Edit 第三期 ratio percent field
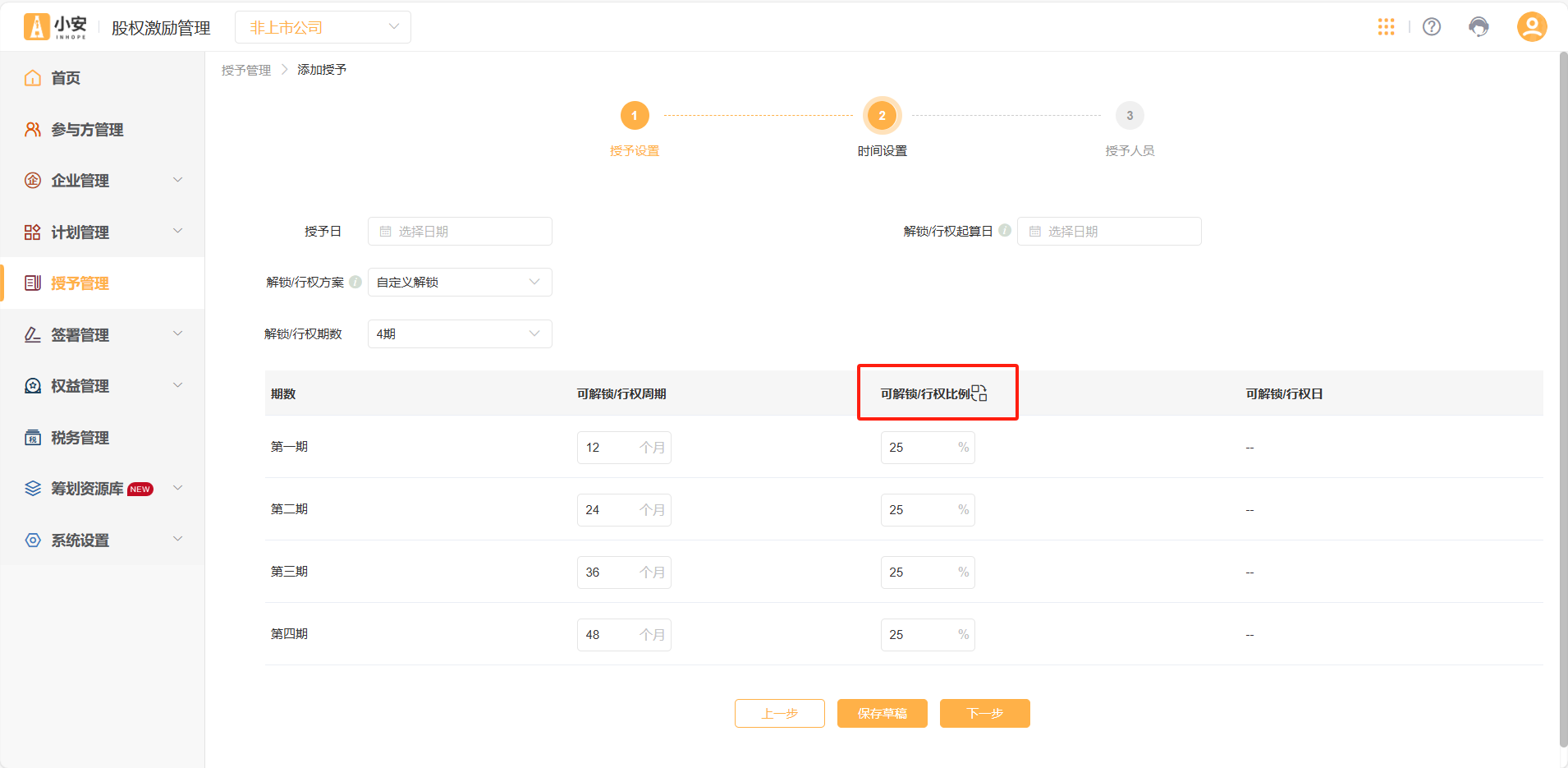 click(x=928, y=573)
